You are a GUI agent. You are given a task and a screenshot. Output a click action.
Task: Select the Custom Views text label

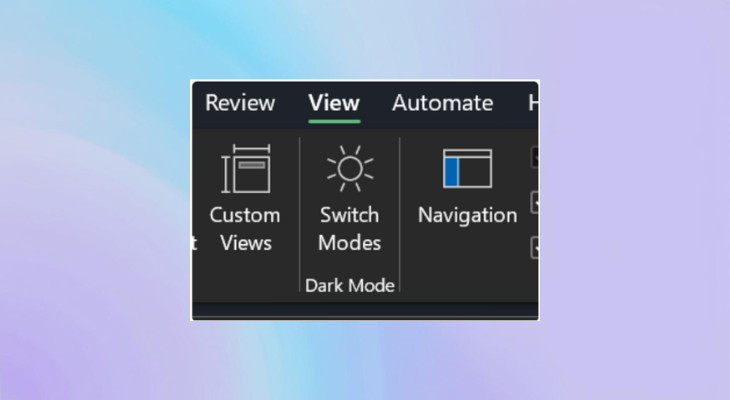(245, 229)
